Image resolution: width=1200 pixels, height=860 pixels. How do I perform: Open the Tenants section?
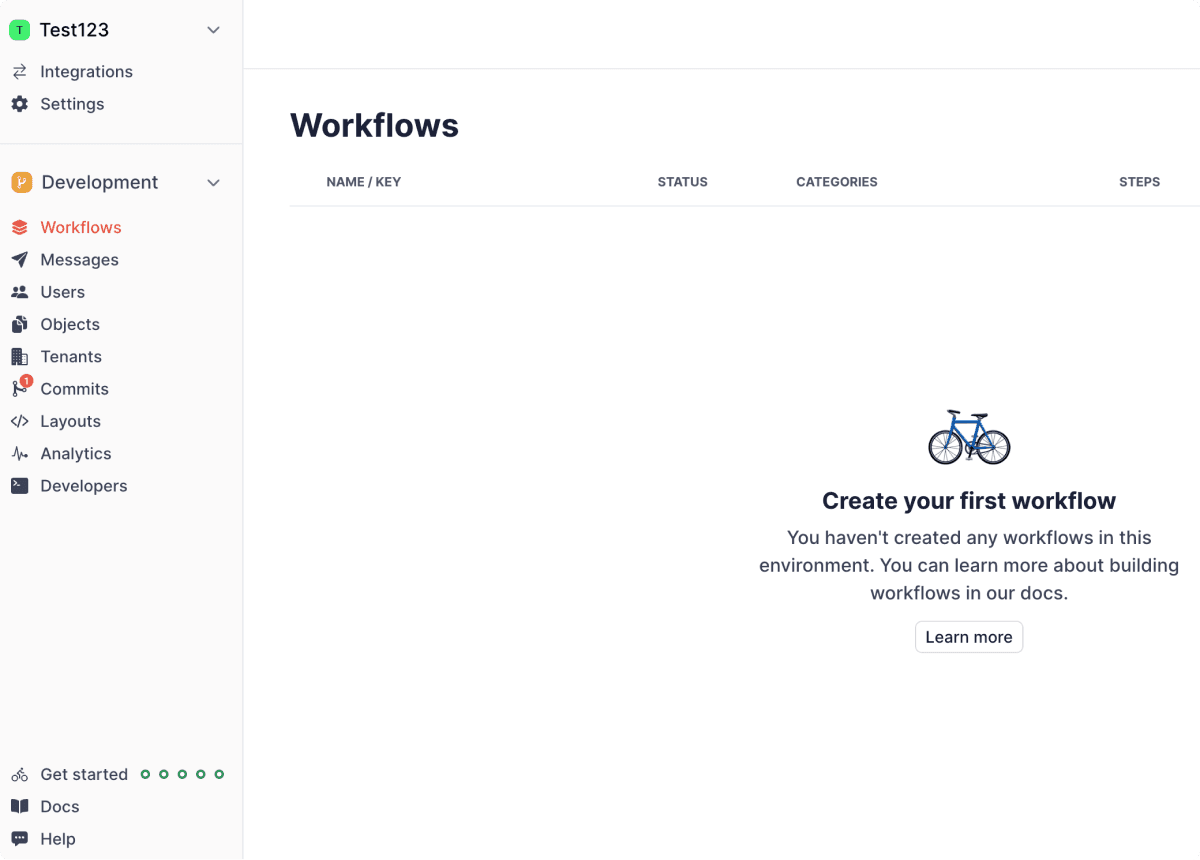click(70, 356)
